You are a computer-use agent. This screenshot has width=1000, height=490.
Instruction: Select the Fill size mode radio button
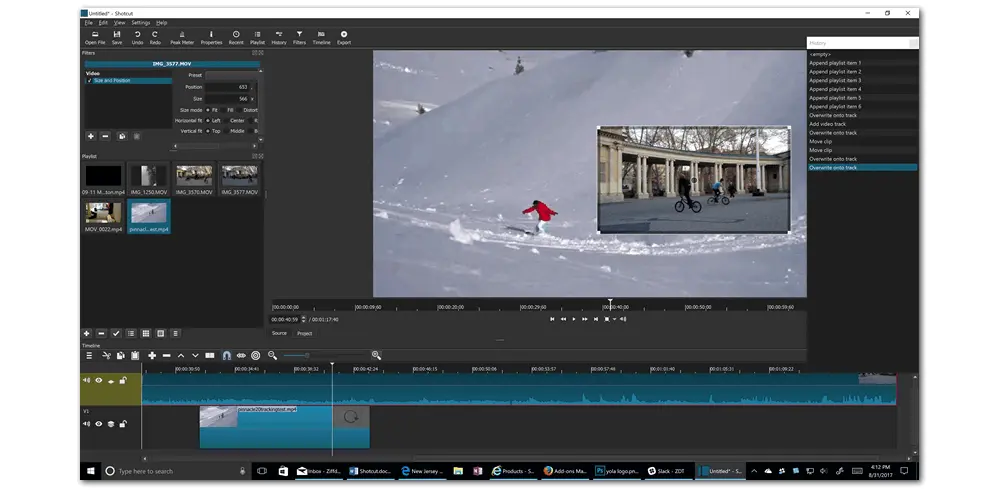tap(224, 109)
